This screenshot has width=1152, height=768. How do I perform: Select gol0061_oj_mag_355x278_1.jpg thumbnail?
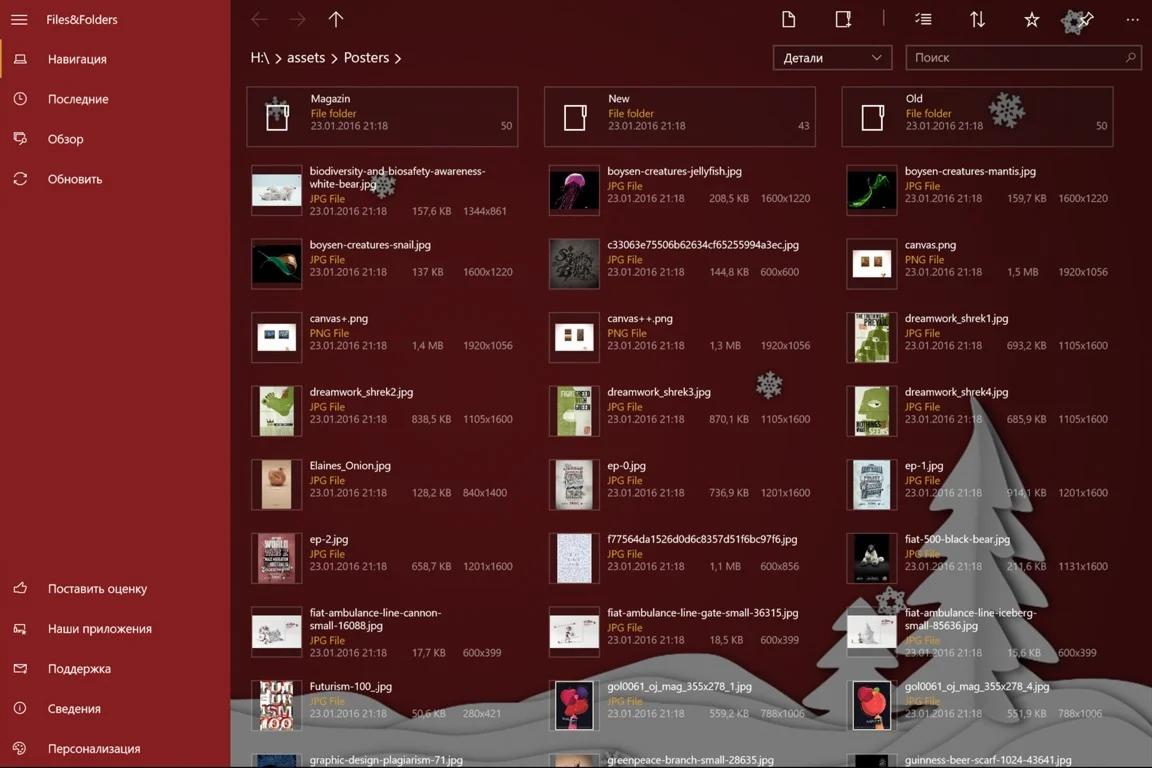[574, 704]
